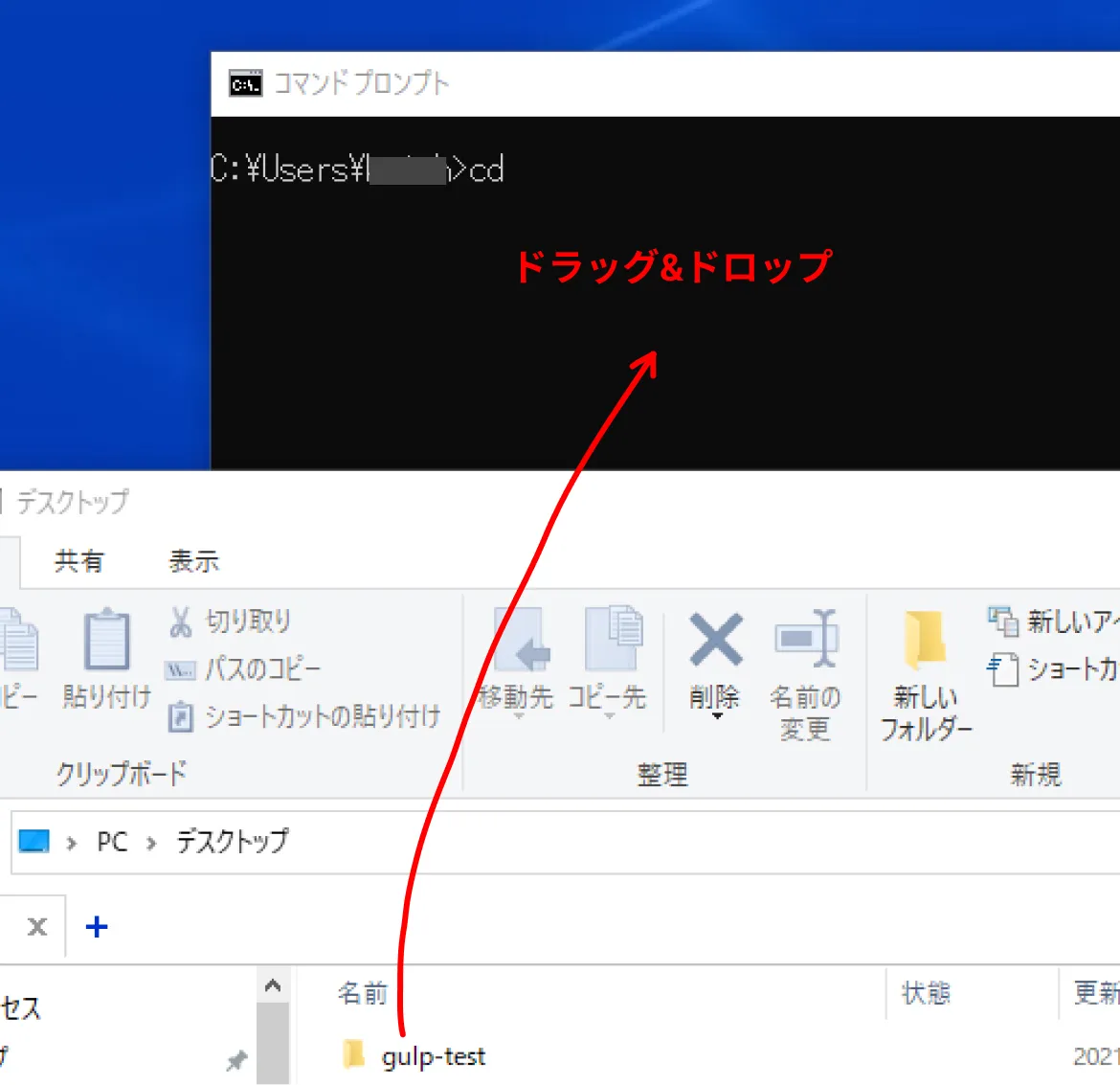Click the Delete (削除) X icon

[716, 639]
